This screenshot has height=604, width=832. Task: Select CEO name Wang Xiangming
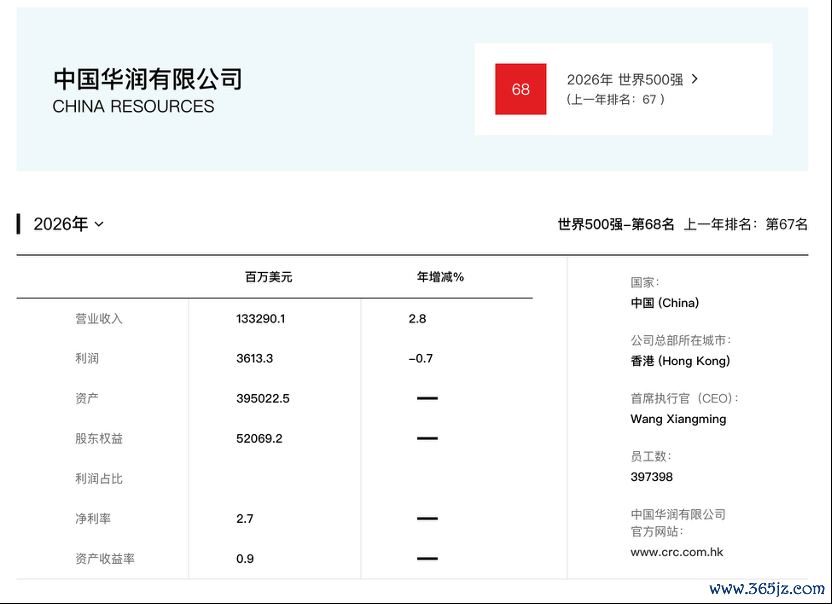click(x=678, y=419)
